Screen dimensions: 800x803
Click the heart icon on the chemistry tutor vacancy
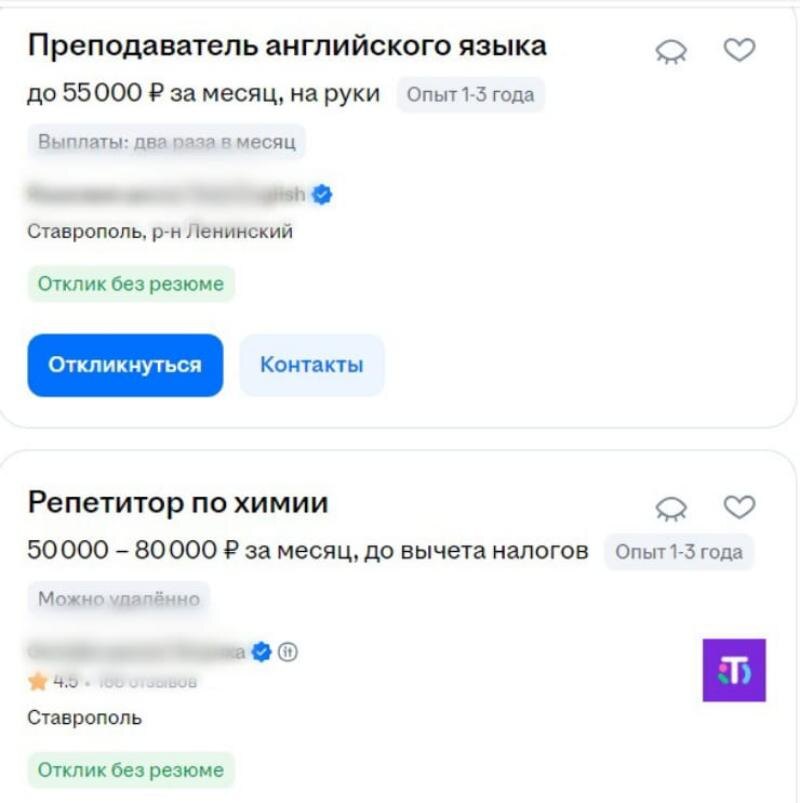pyautogui.click(x=740, y=507)
